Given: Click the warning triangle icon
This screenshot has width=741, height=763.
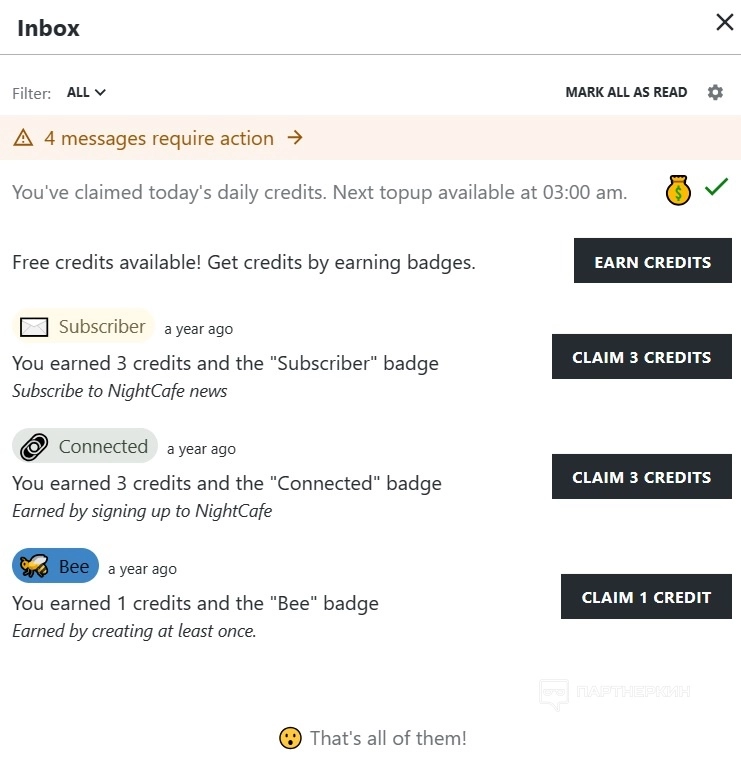Looking at the screenshot, I should tap(23, 139).
